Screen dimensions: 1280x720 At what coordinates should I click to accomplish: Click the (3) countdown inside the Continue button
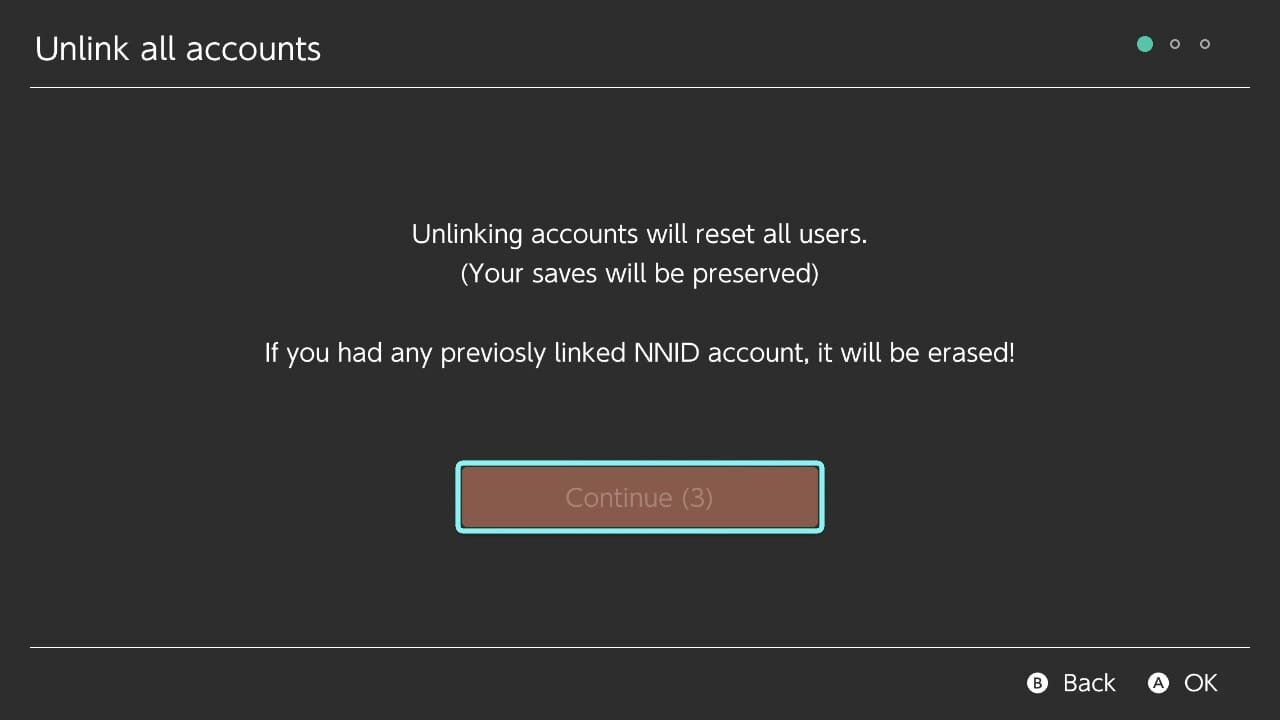point(697,498)
